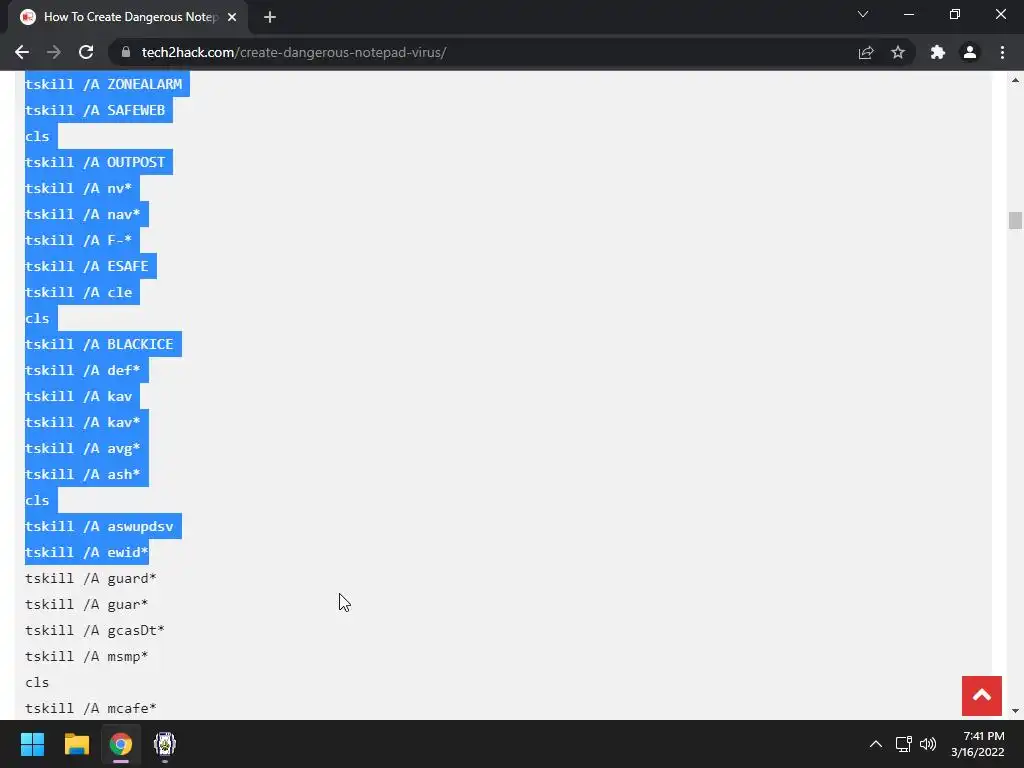
Task: Open the Windows Start menu
Action: click(32, 744)
